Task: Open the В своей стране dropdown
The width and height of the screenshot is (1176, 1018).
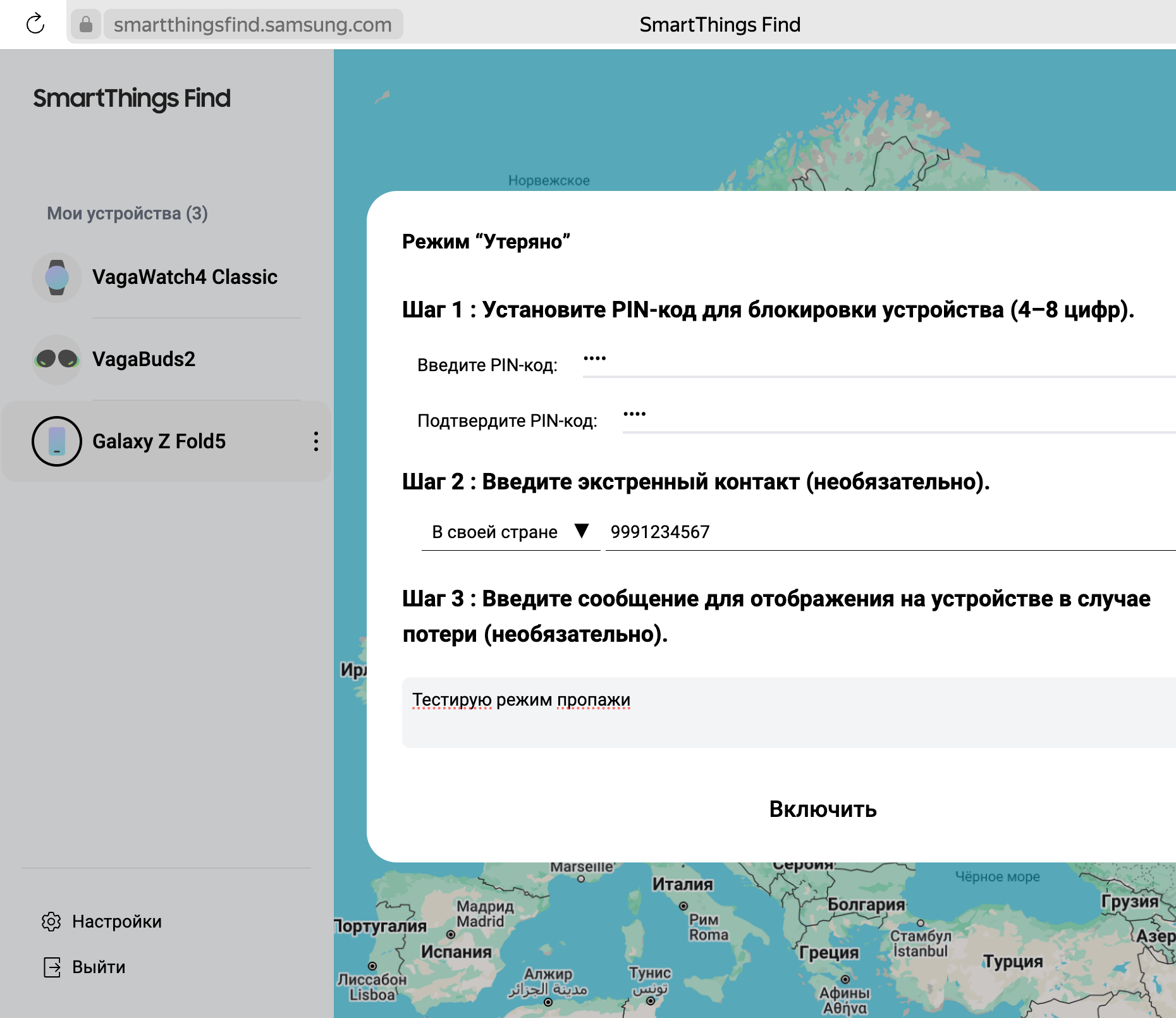Action: click(511, 532)
